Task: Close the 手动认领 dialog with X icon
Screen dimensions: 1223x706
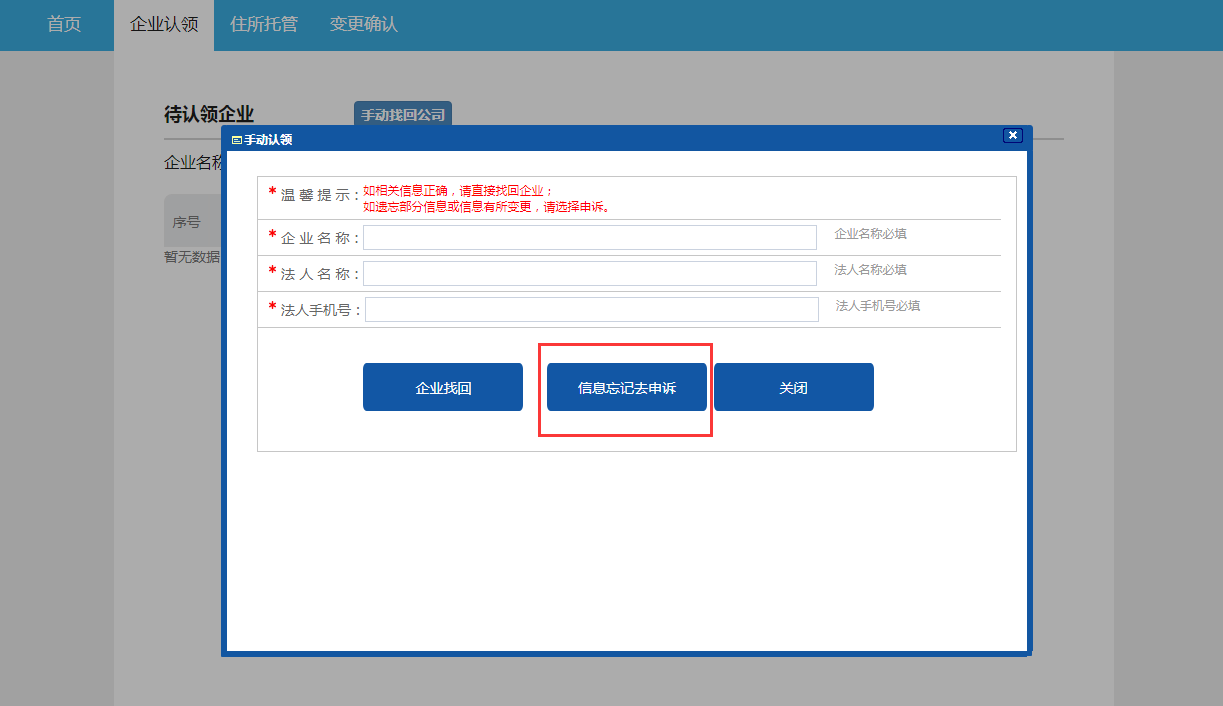Action: pos(1012,136)
